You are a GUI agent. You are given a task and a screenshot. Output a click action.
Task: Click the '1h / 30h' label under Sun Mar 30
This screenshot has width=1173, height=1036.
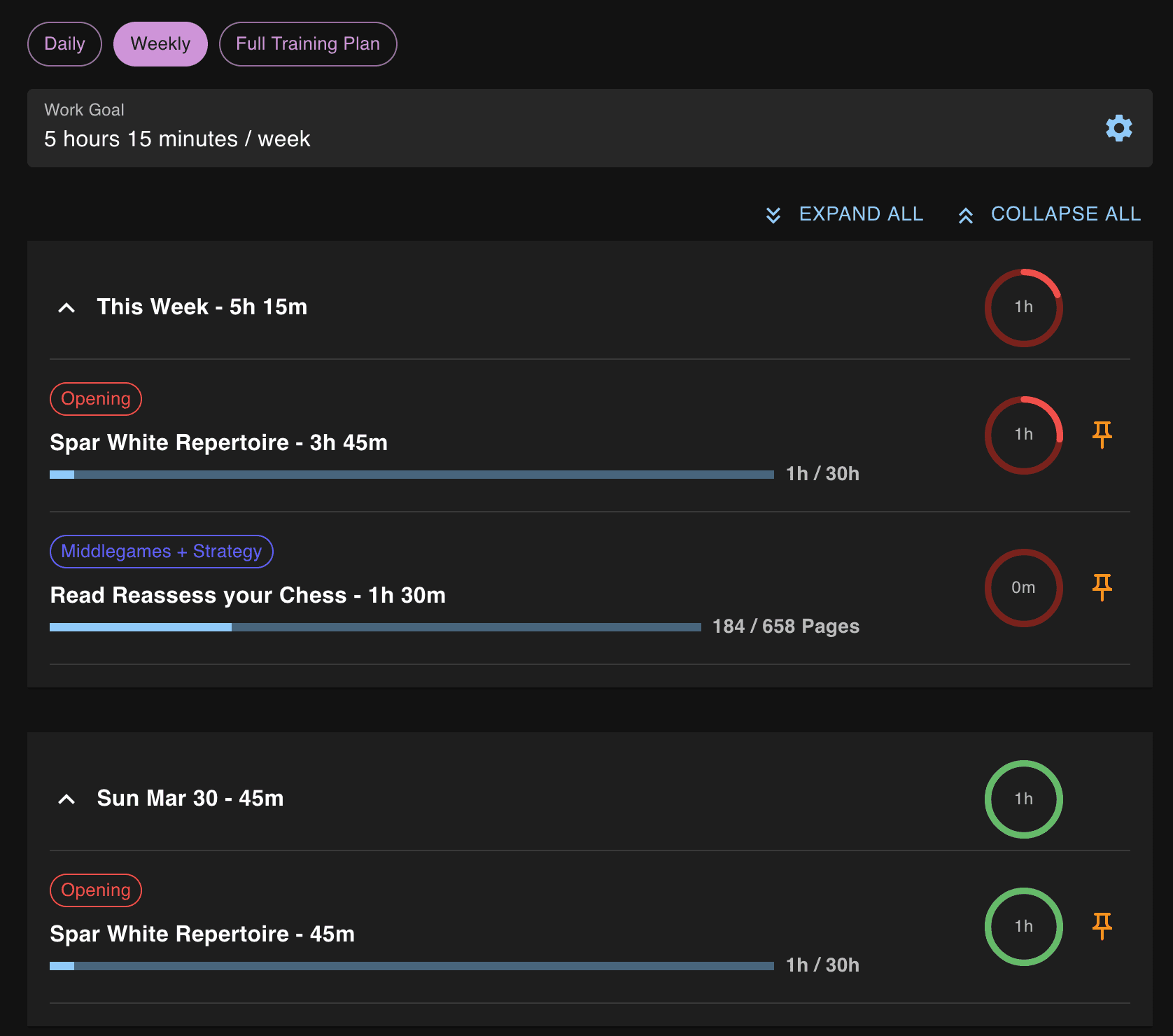point(822,965)
